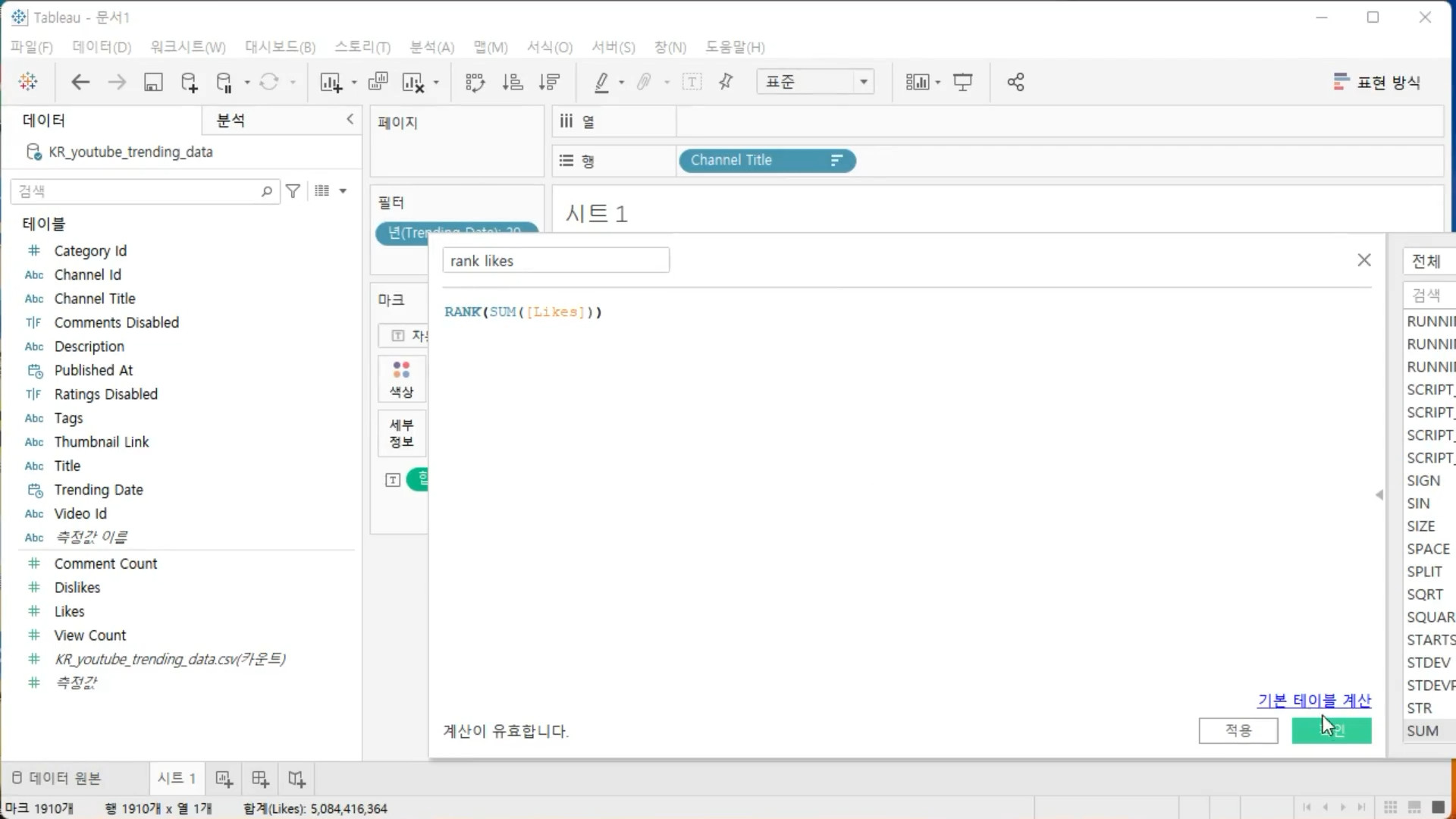This screenshot has width=1456, height=819.
Task: Collapse the function list side arrow
Action: coord(1379,494)
